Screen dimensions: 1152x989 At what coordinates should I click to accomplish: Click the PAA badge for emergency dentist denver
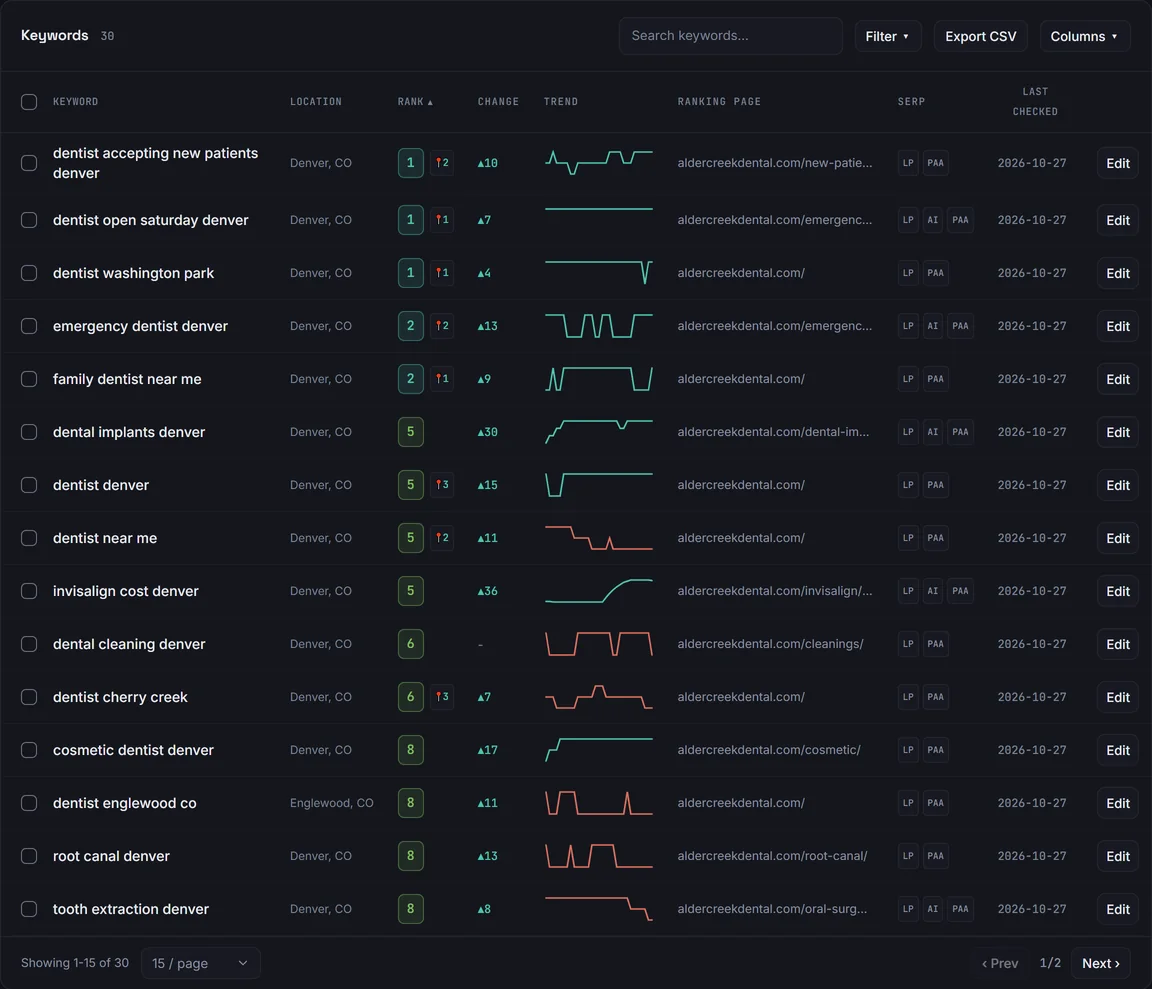(x=960, y=326)
